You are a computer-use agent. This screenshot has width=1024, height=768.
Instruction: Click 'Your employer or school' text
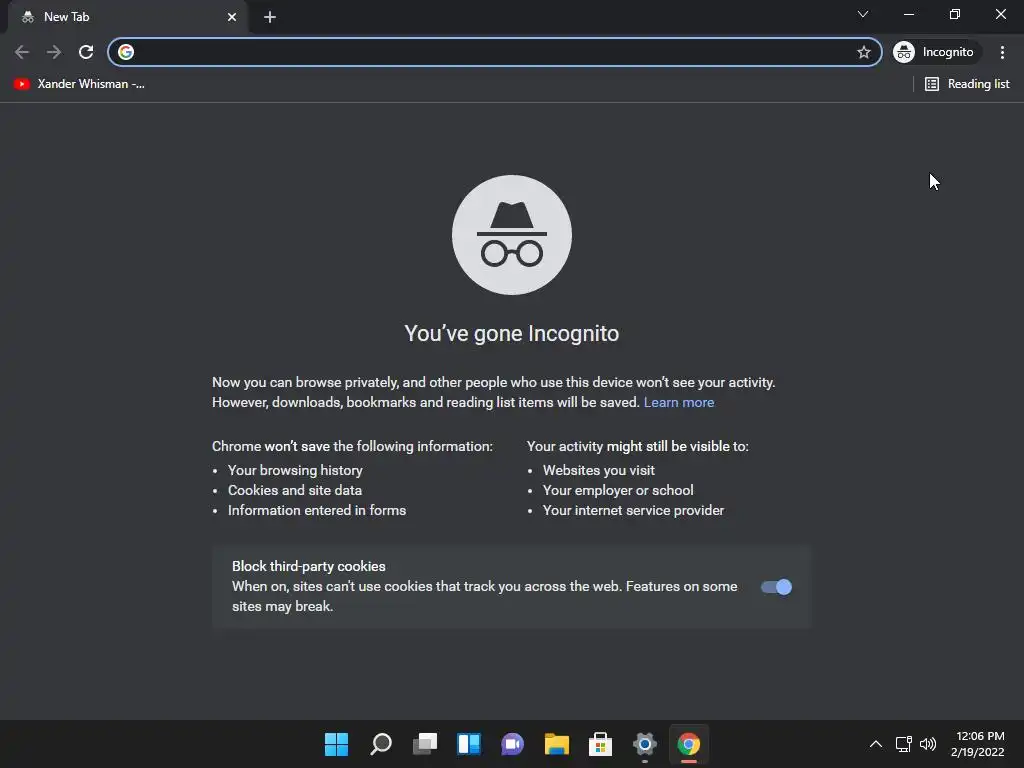click(618, 490)
